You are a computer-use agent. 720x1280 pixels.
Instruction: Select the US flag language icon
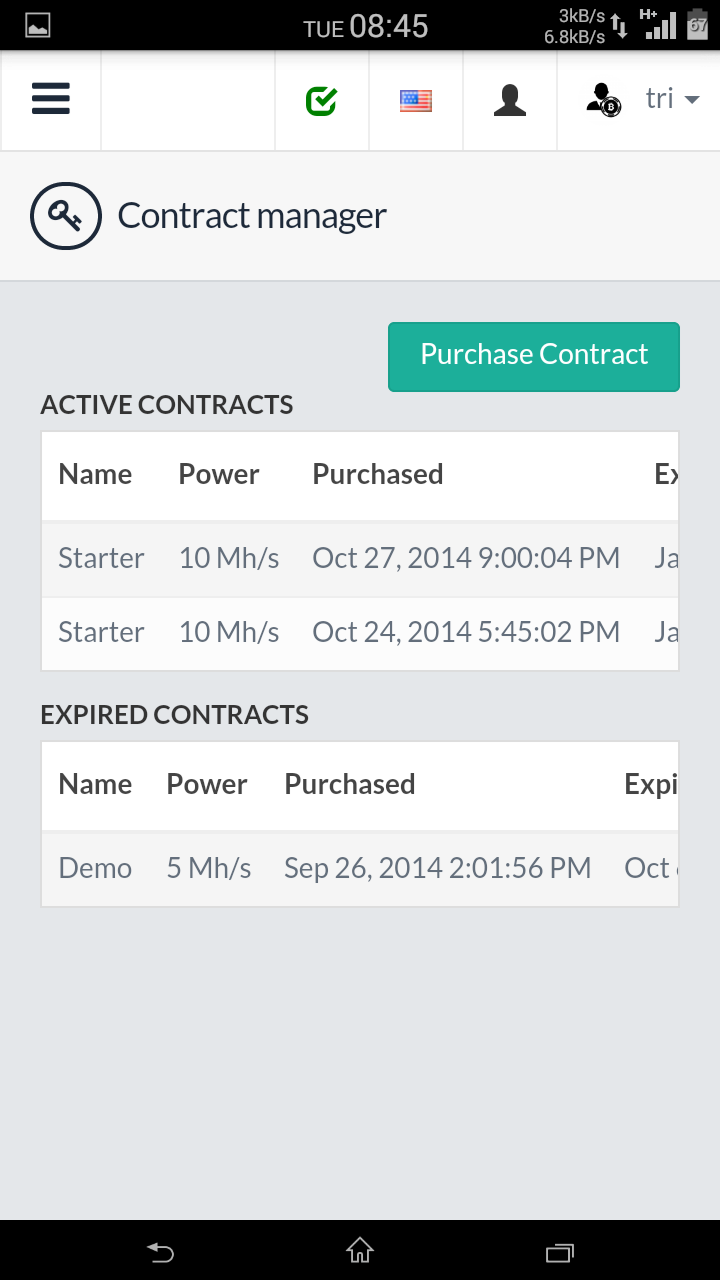(416, 100)
